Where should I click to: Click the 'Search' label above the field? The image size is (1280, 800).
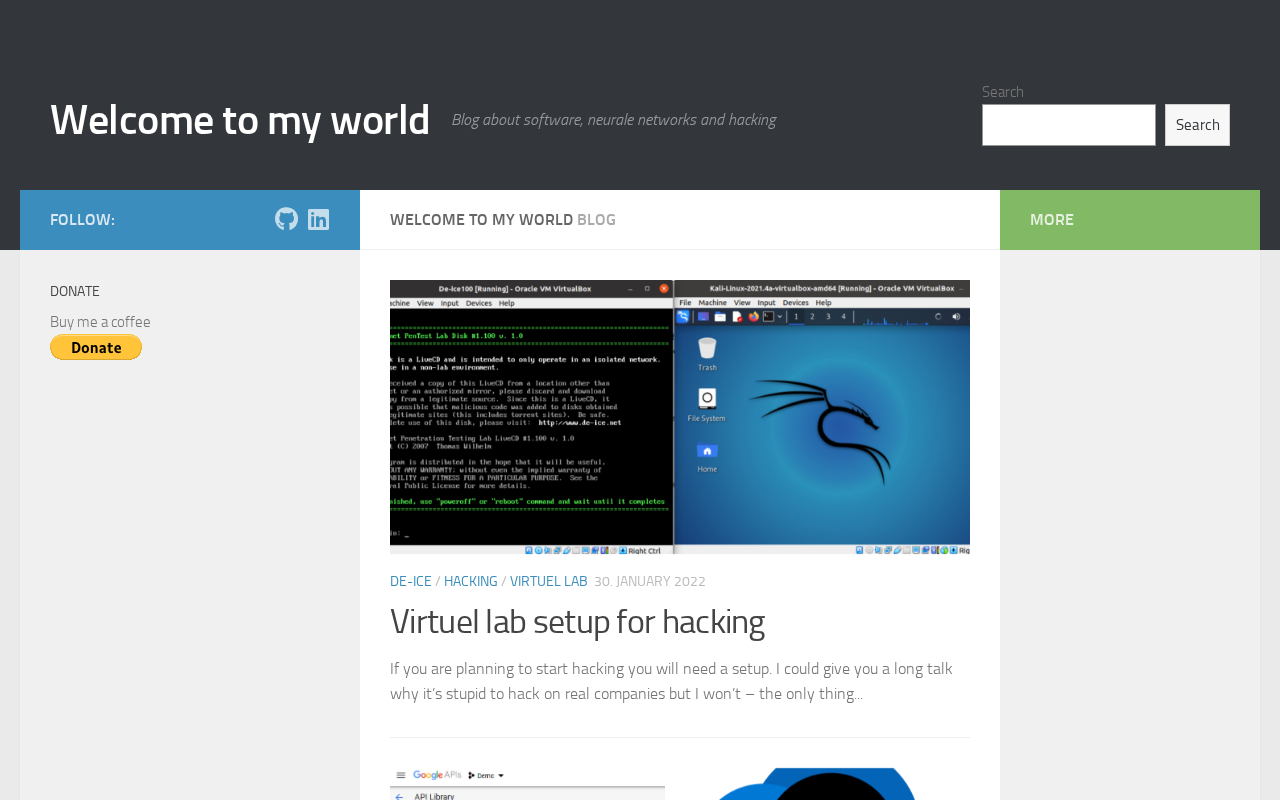(1003, 92)
